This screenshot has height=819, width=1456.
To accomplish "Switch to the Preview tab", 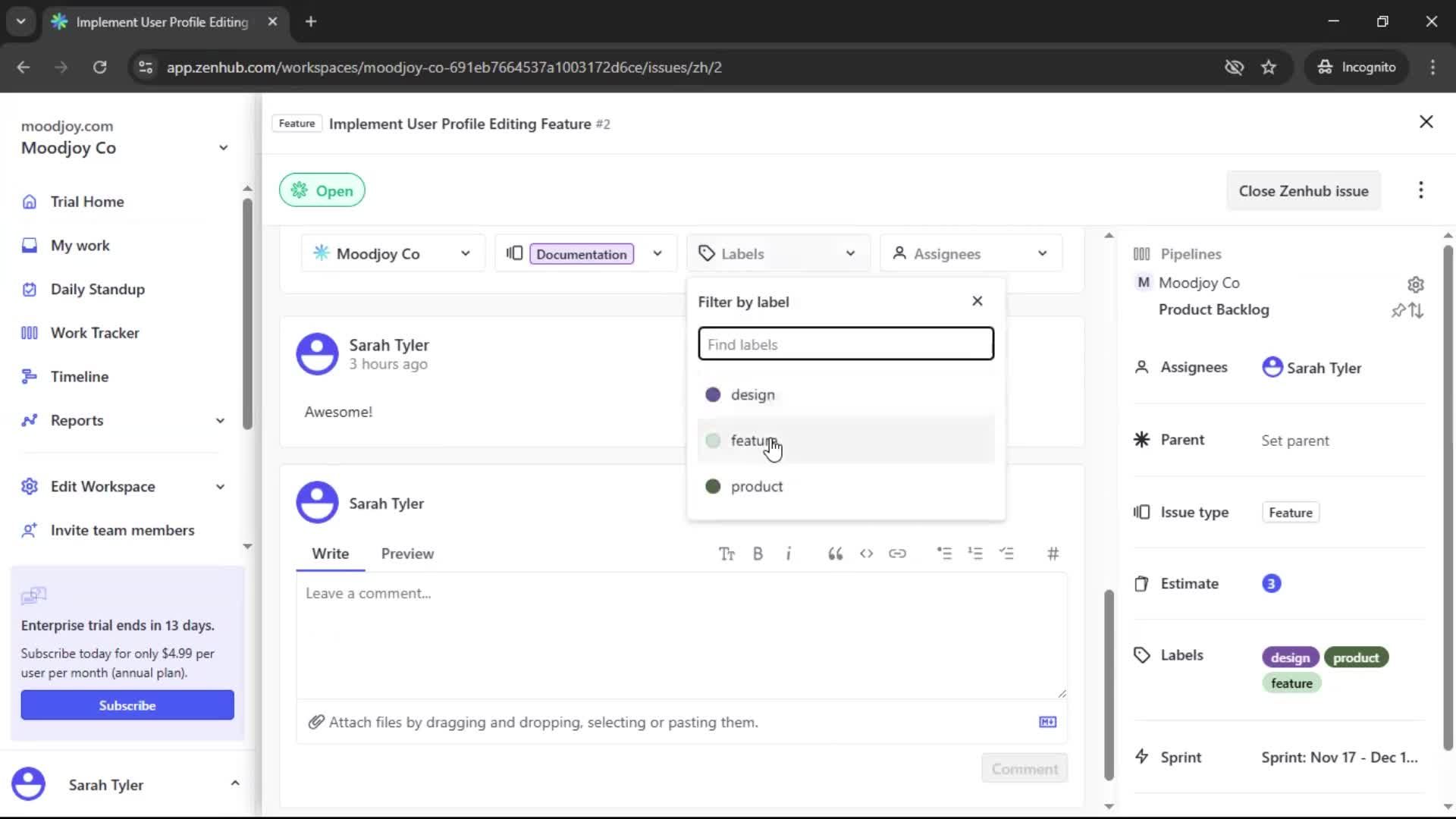I will 407,554.
